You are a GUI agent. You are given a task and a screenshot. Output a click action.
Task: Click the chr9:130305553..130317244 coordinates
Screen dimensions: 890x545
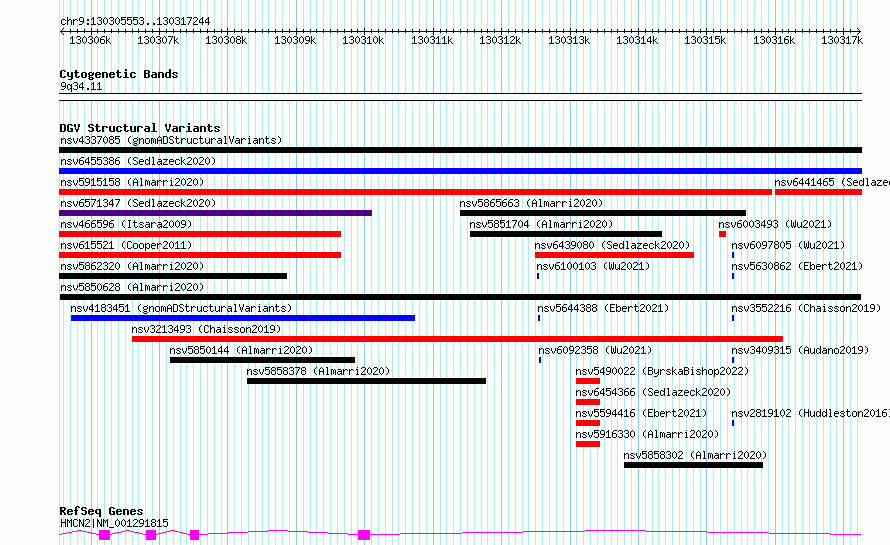pyautogui.click(x=135, y=22)
